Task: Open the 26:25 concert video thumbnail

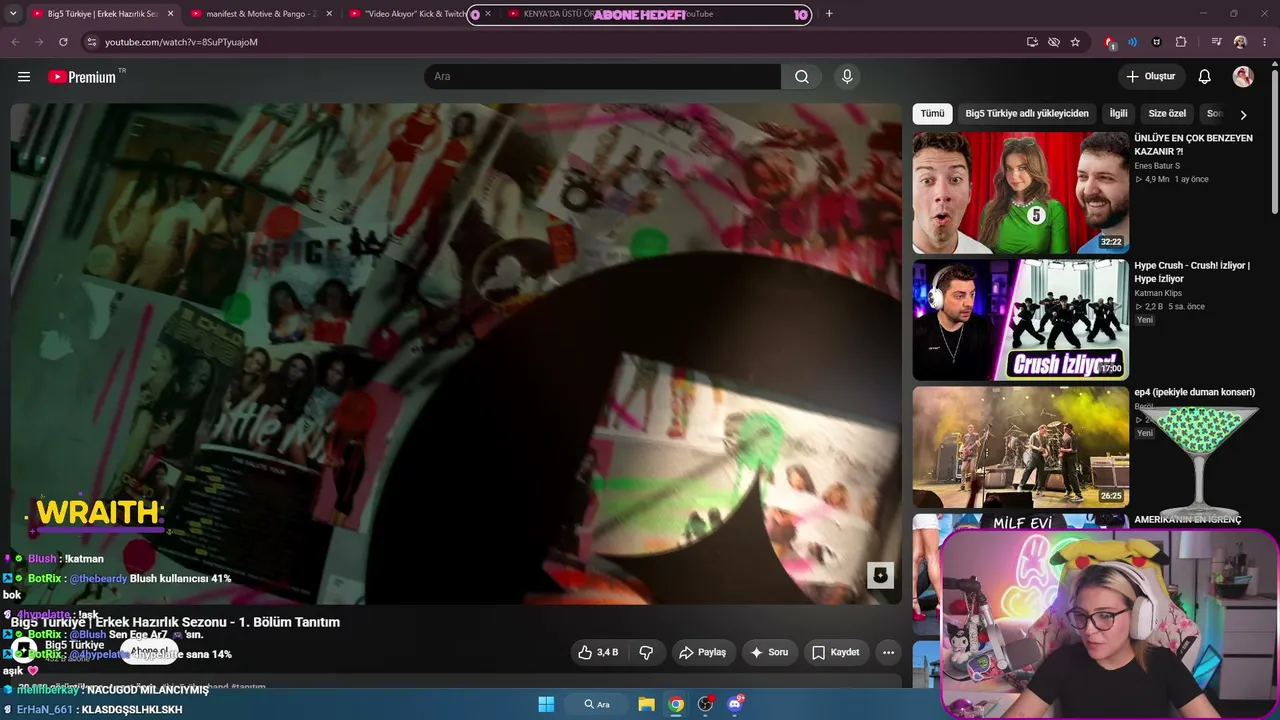Action: click(x=1020, y=447)
